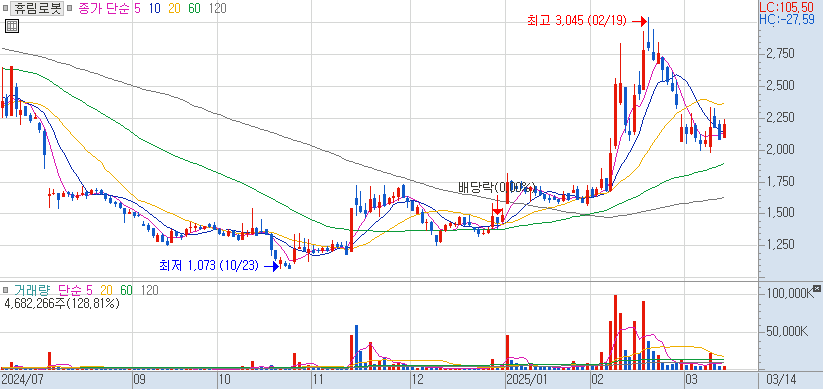Image resolution: width=823 pixels, height=389 pixels.
Task: Click the 10 month label on date axis
Action: tap(224, 380)
